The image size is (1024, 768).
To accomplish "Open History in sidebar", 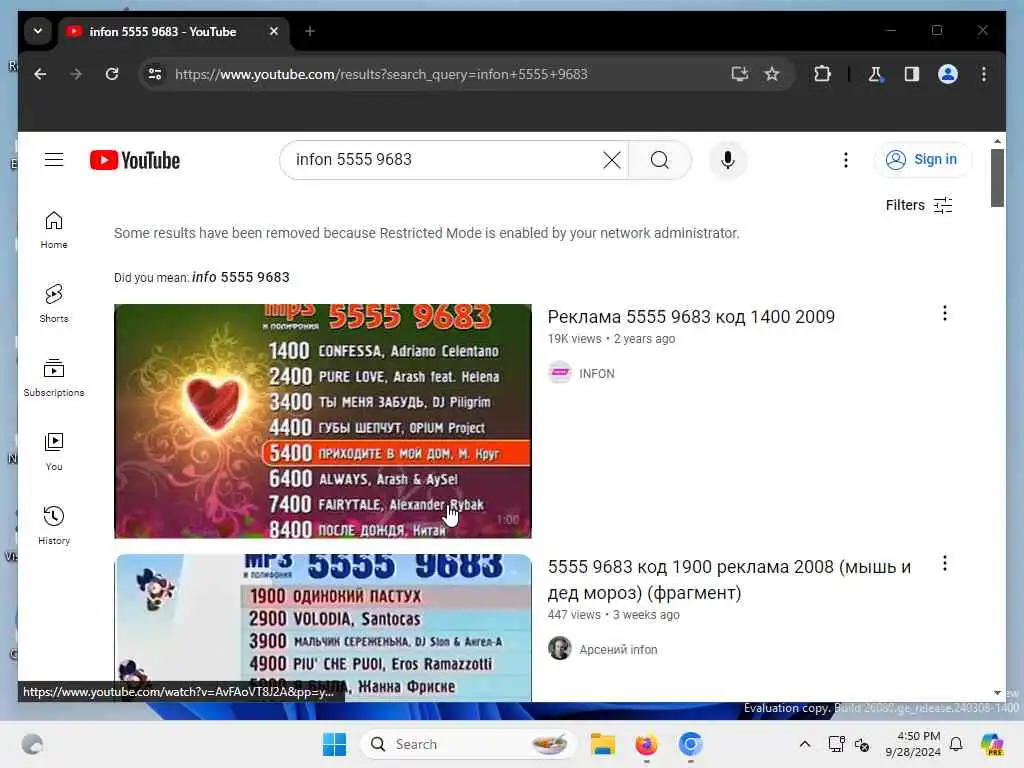I will tap(54, 526).
